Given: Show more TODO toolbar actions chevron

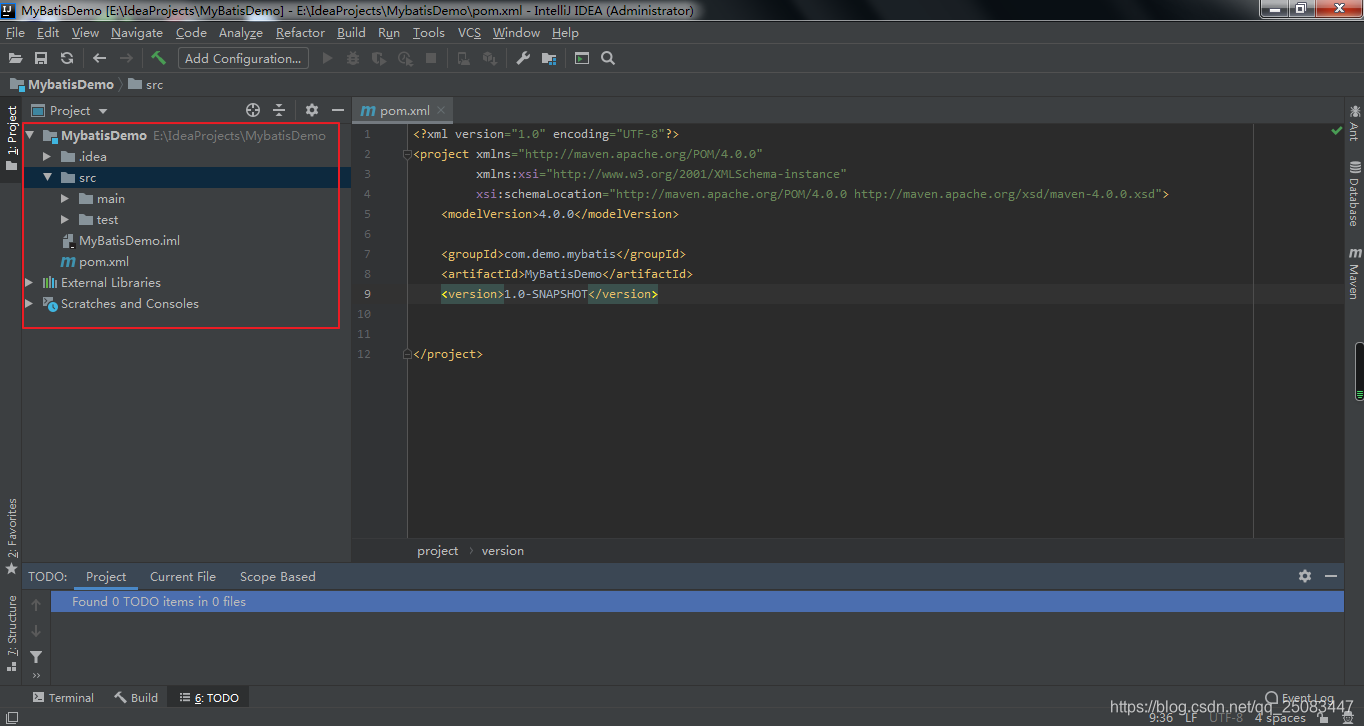Looking at the screenshot, I should pos(36,676).
